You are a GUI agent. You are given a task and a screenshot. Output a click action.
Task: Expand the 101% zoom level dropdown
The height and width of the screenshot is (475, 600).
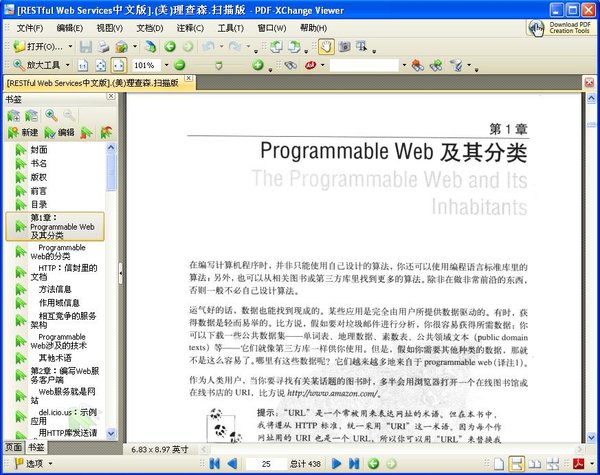(165, 65)
